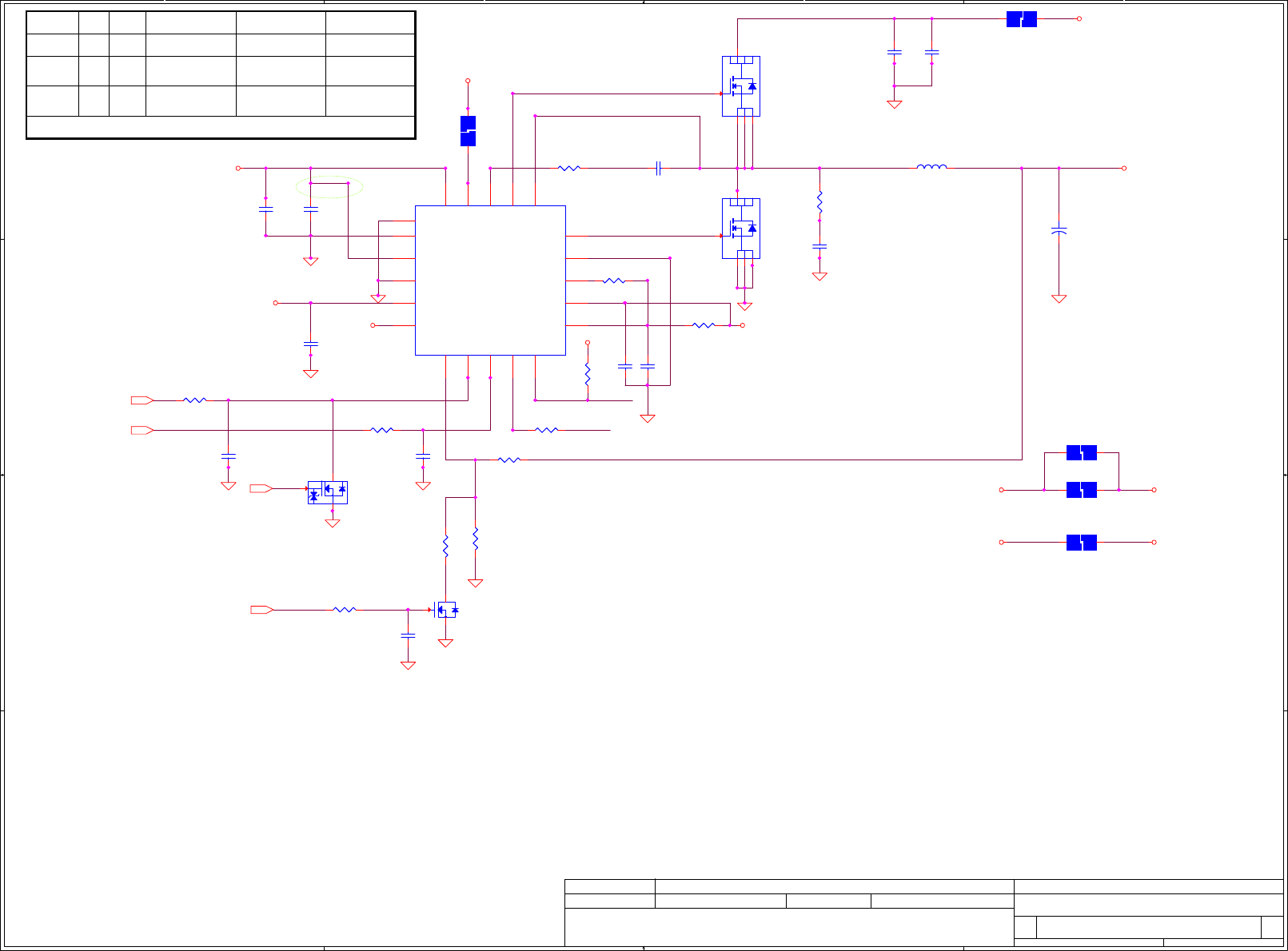Select the green ellipse annotation near input capacitors
Screen dimensions: 1288x951
coord(329,187)
